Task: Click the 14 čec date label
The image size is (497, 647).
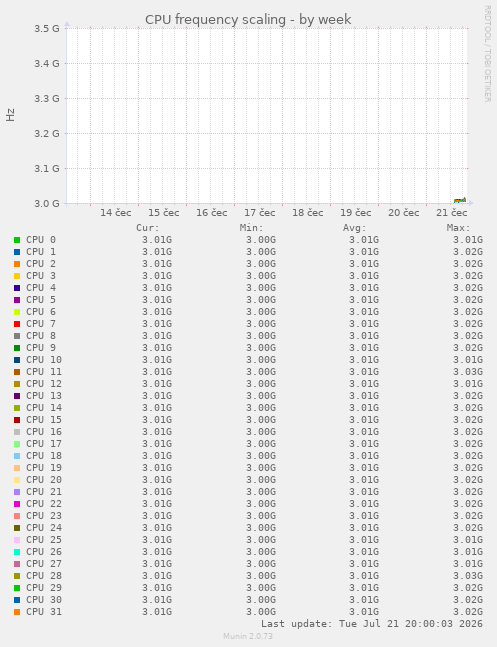Action: tap(116, 213)
